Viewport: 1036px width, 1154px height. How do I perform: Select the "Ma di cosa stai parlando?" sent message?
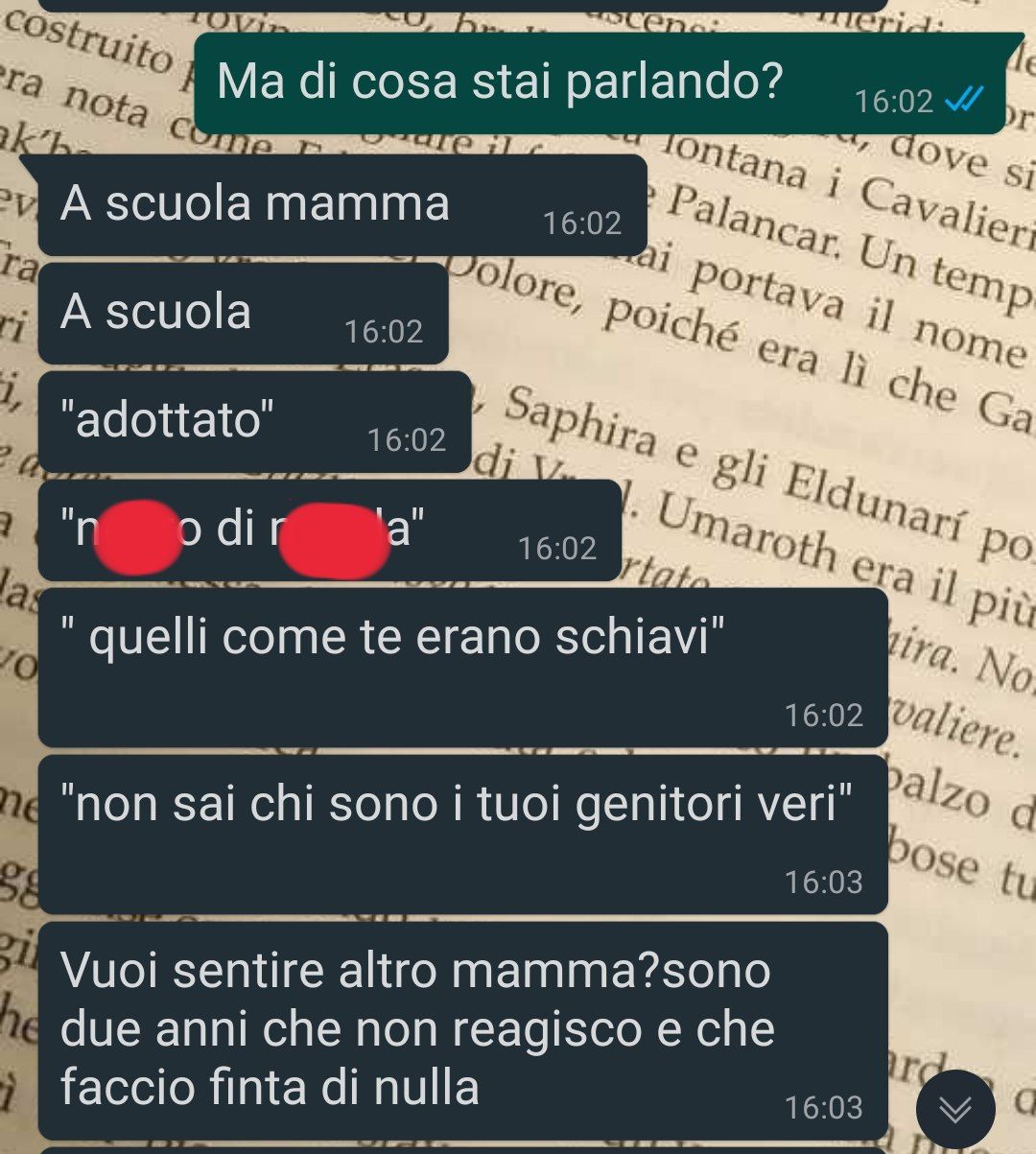[x=600, y=82]
